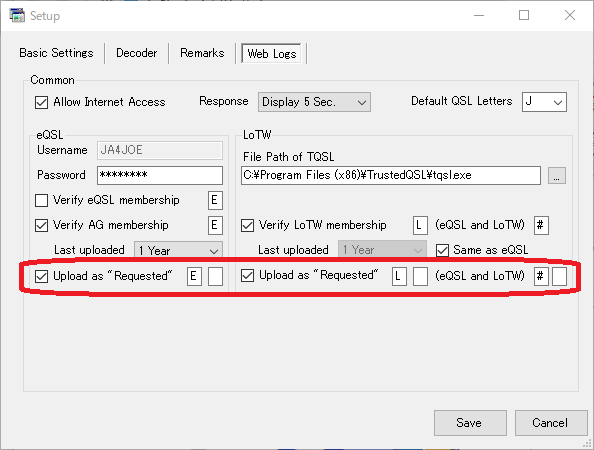Image resolution: width=594 pixels, height=450 pixels.
Task: Browse for the TQSL file path
Action: tap(556, 175)
